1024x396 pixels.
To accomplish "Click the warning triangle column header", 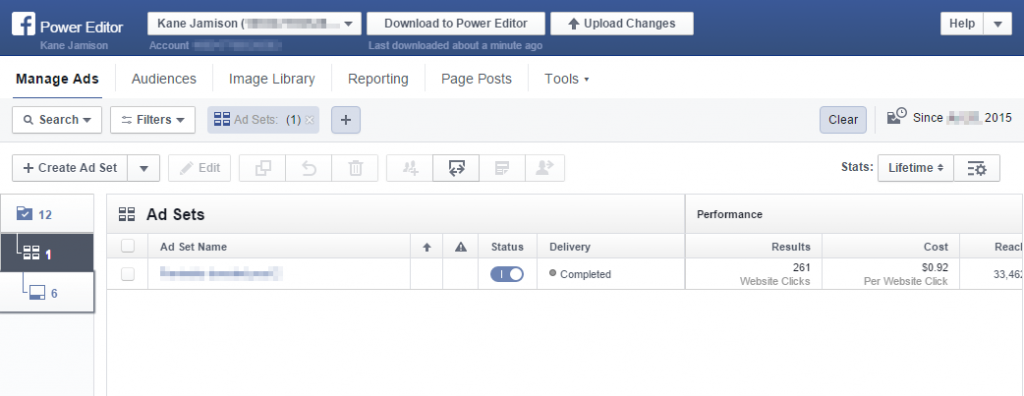I will pos(460,247).
